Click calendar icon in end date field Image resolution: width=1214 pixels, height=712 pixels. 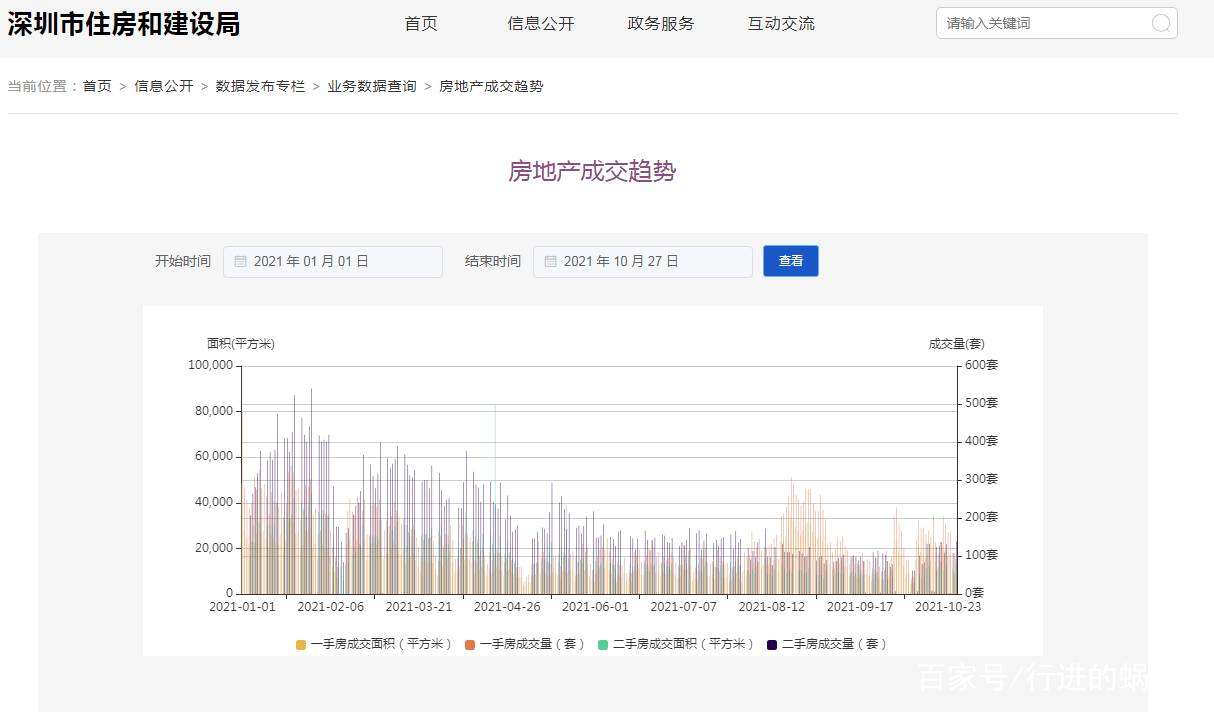tap(550, 261)
